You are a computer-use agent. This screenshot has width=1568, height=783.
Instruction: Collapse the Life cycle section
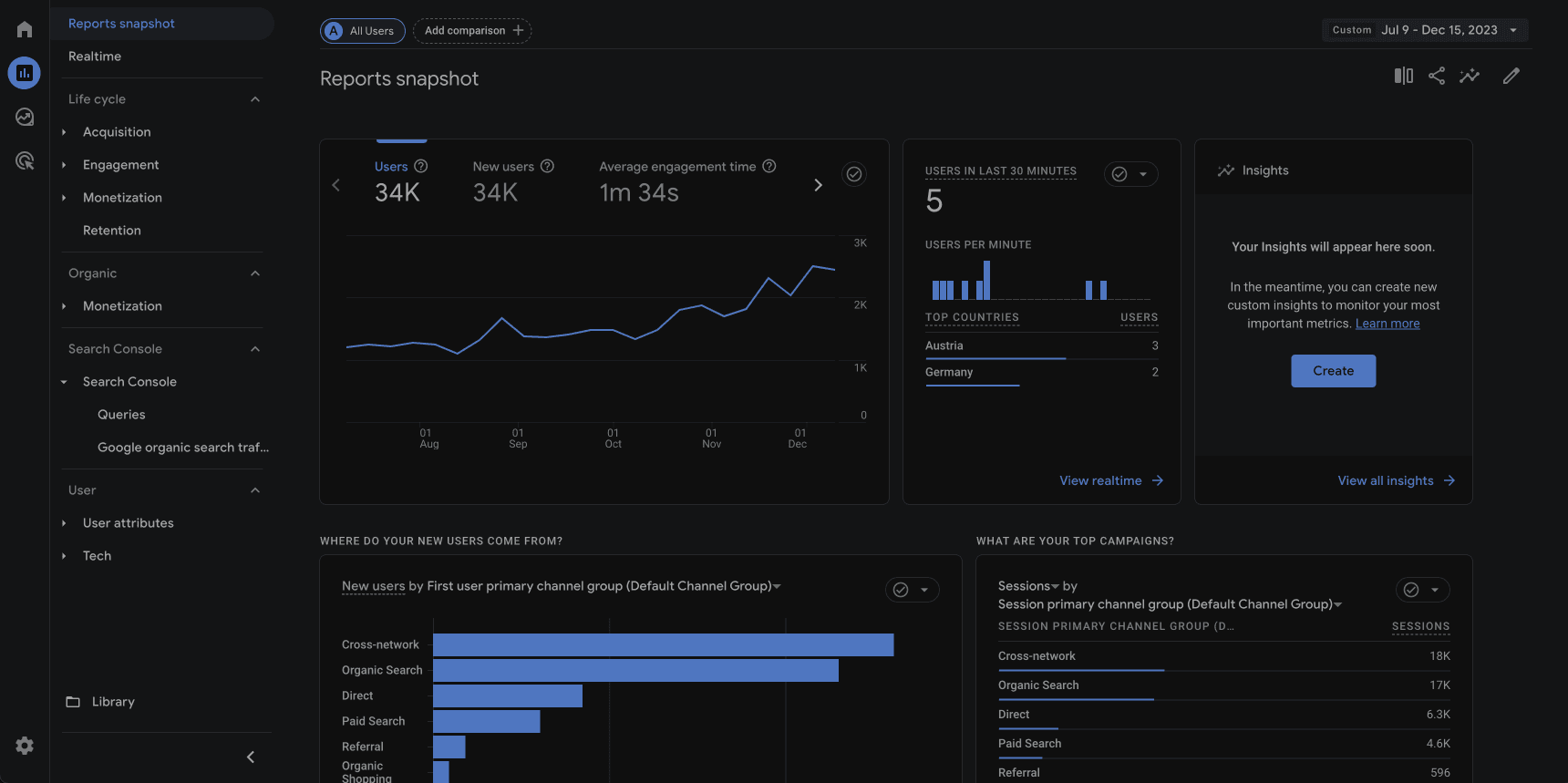point(255,99)
